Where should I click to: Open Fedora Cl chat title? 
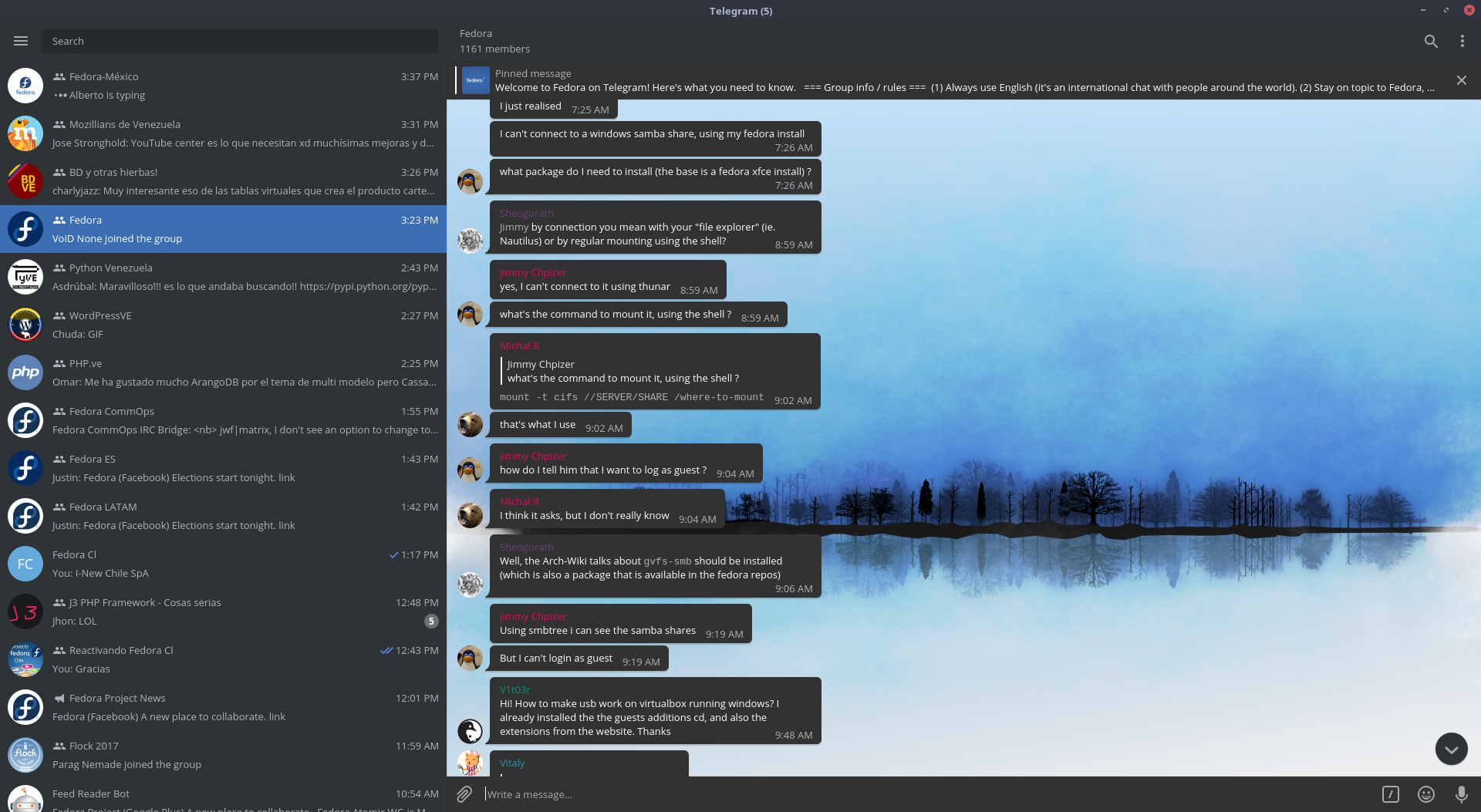(x=74, y=554)
